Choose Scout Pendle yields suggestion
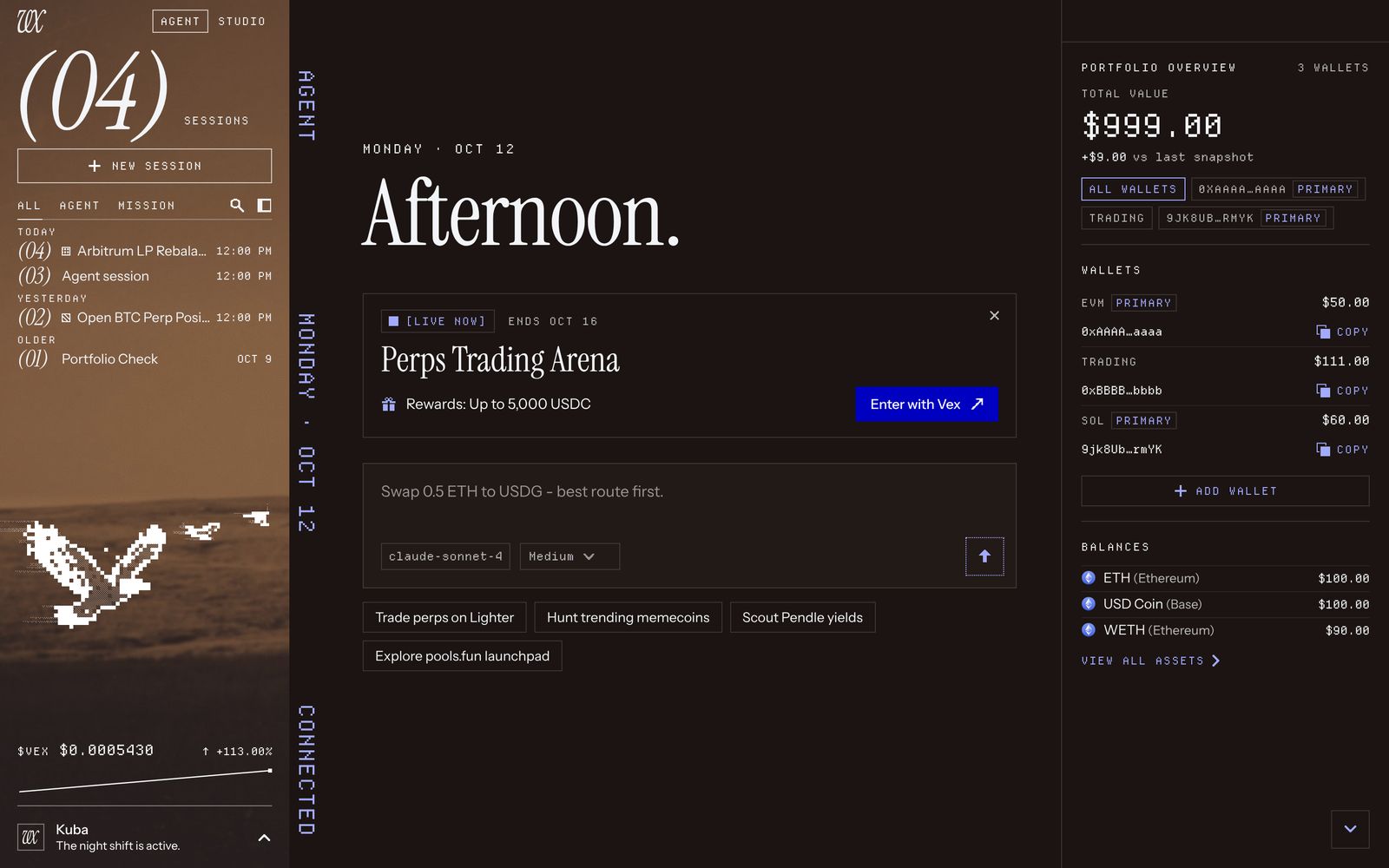Viewport: 1389px width, 868px height. (x=802, y=617)
